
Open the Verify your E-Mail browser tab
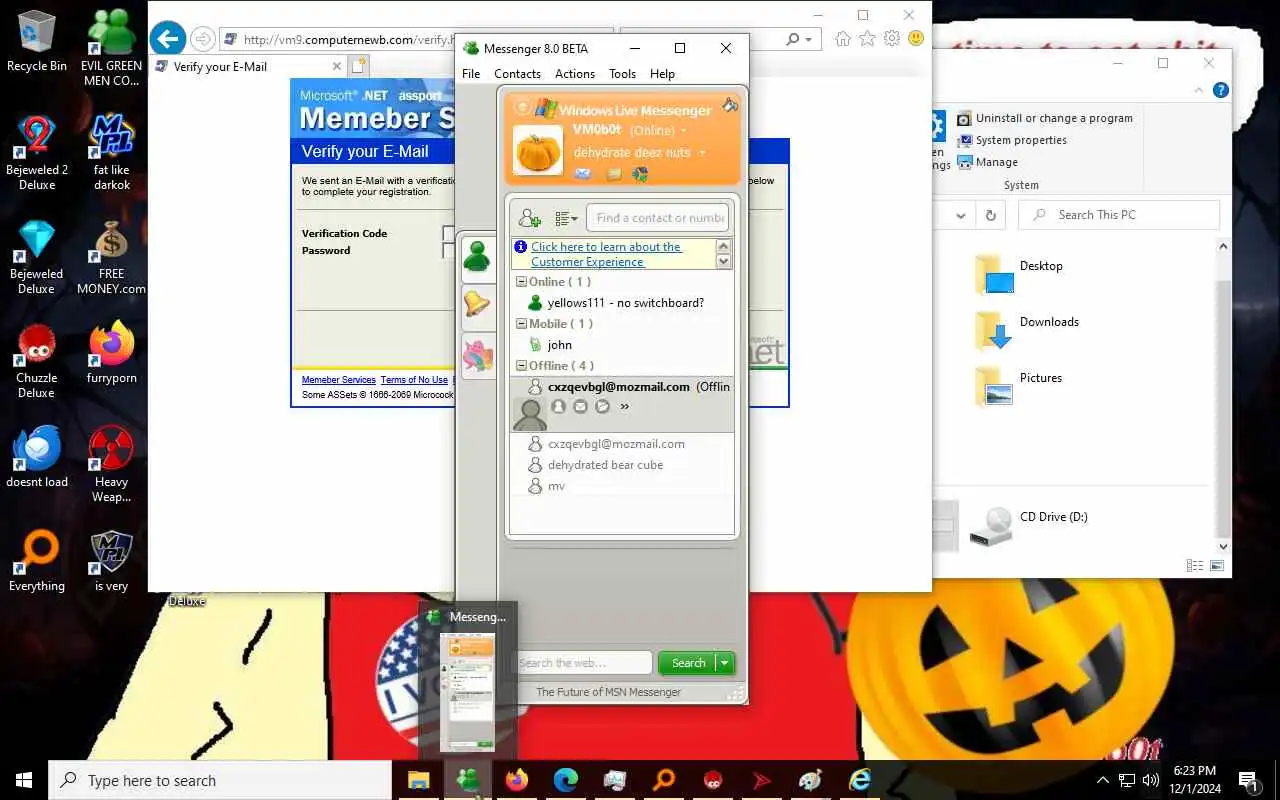(247, 67)
